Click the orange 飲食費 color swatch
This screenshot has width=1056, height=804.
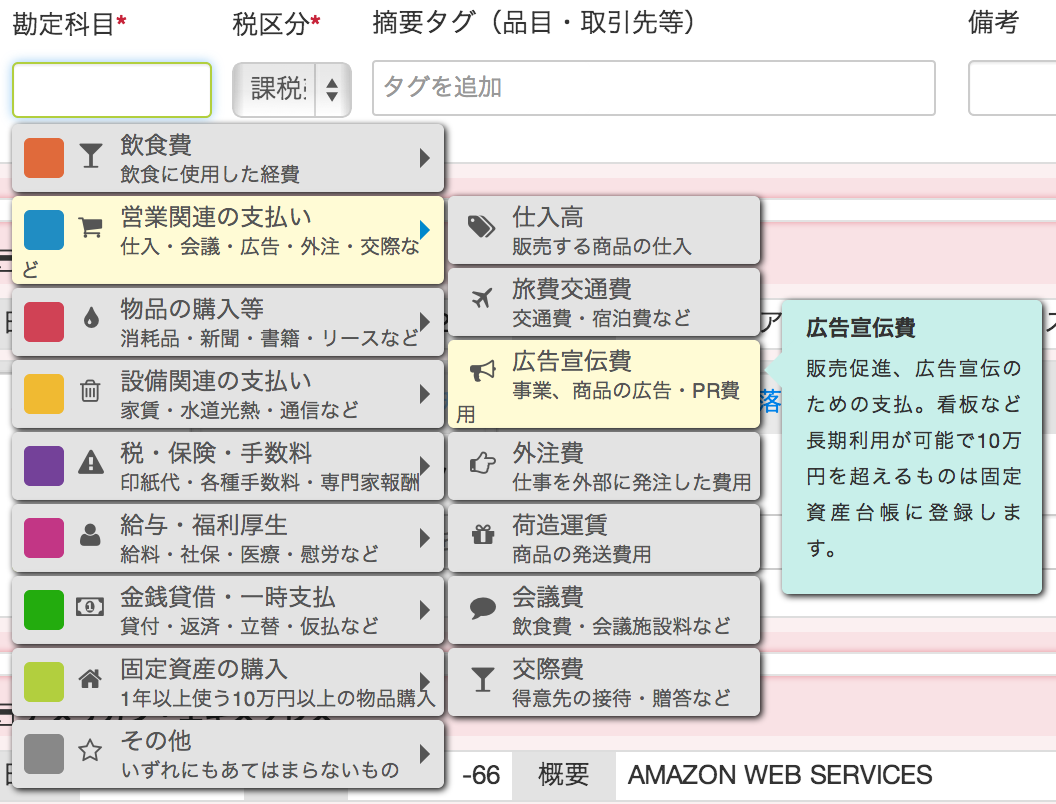click(x=44, y=158)
